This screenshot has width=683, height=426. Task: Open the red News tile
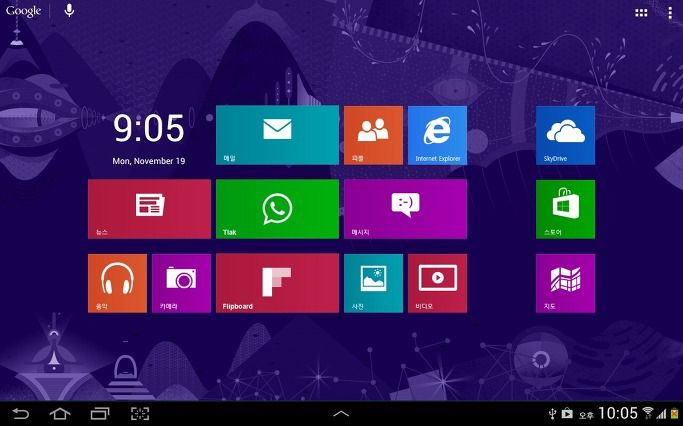pos(149,209)
